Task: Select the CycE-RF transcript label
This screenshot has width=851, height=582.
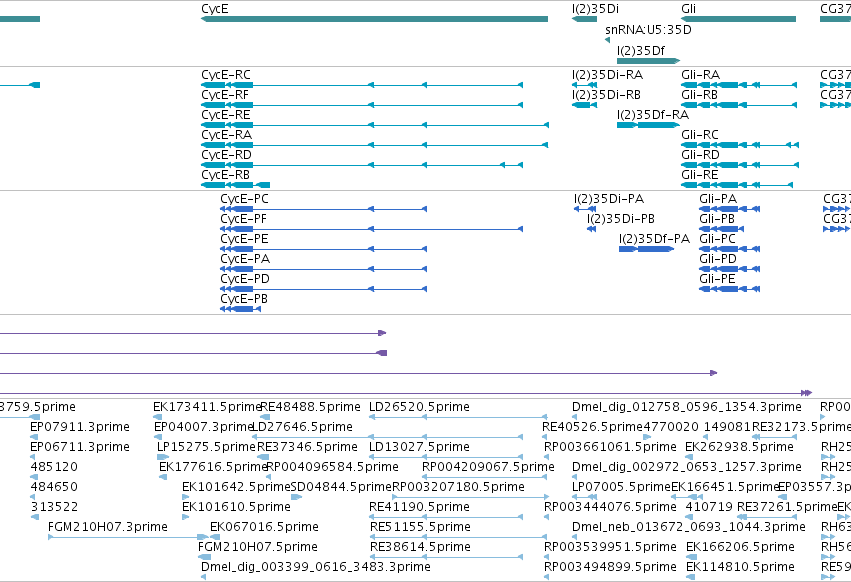Action: coord(225,95)
